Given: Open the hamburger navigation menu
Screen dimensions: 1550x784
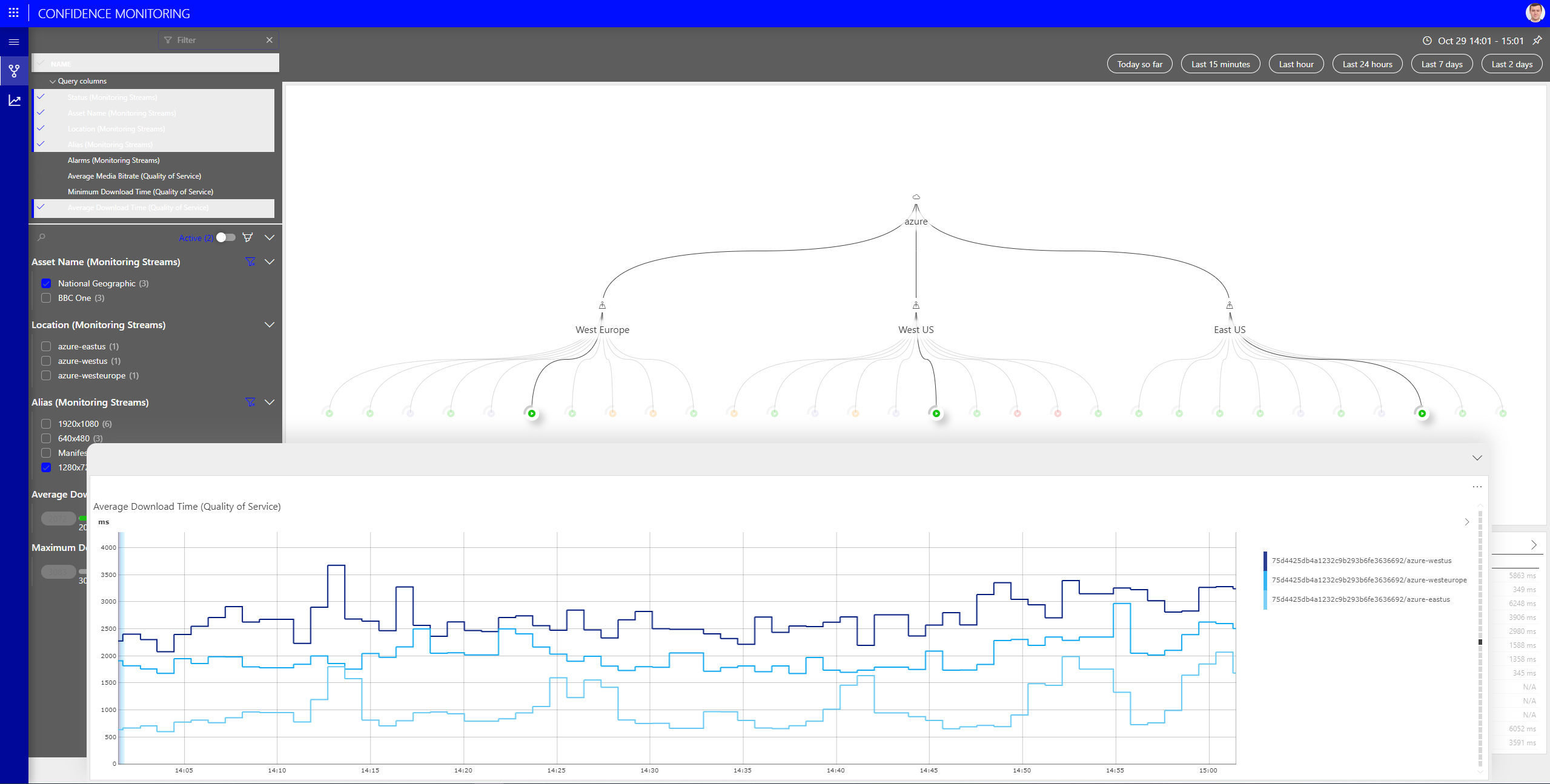Looking at the screenshot, I should click(x=14, y=42).
